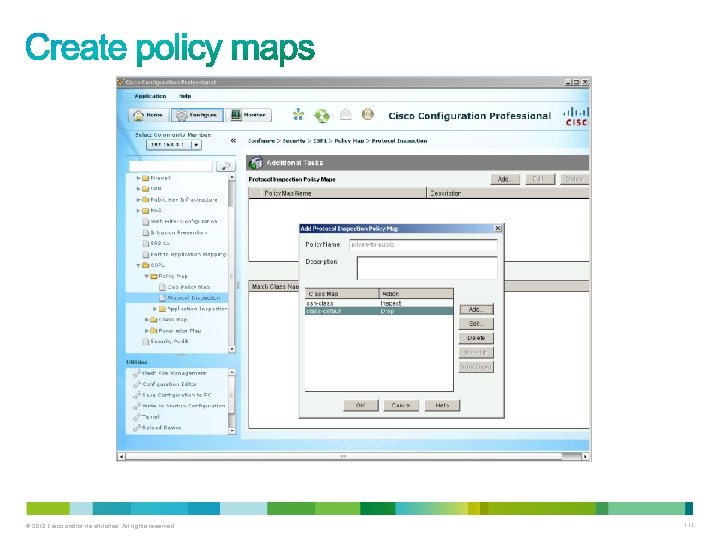Image resolution: width=720 pixels, height=540 pixels.
Task: Open the Help menu
Action: tap(185, 96)
